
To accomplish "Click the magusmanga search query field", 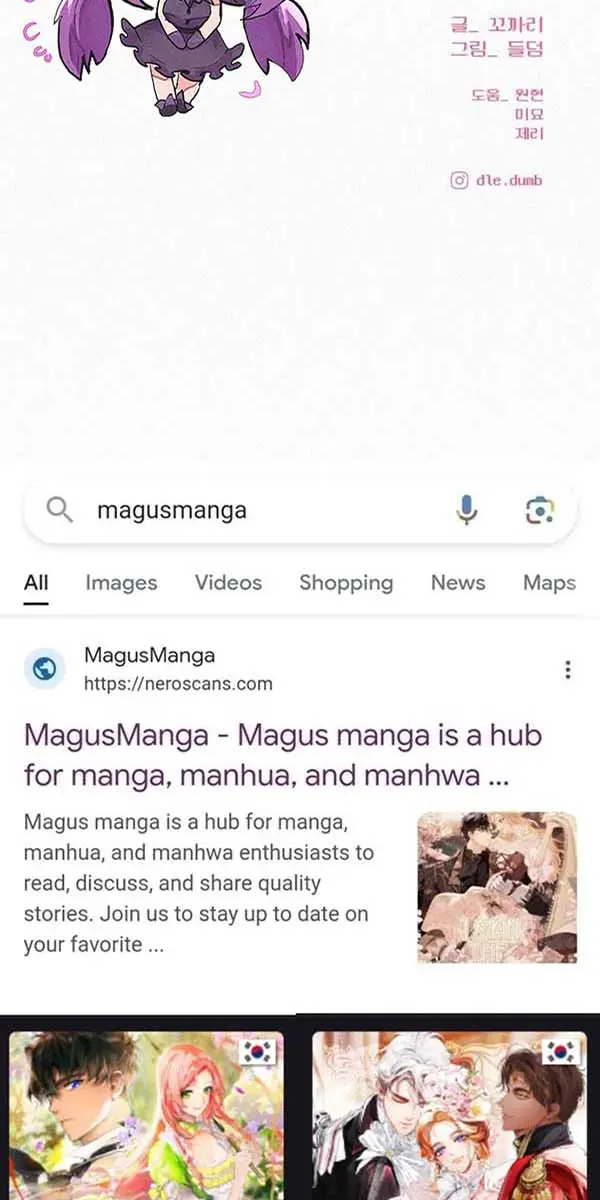I will [270, 510].
